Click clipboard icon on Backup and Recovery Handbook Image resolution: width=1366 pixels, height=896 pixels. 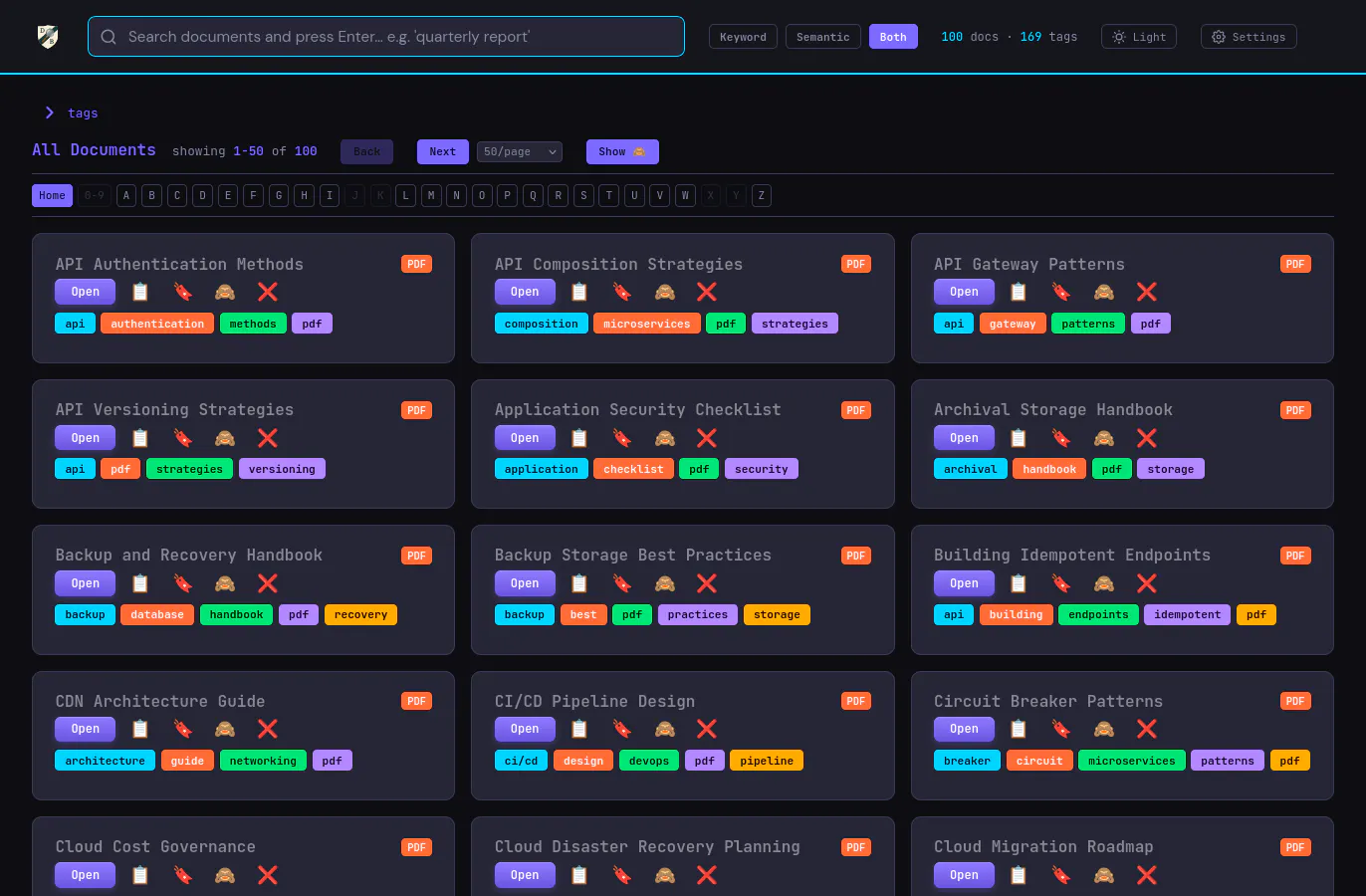point(140,583)
